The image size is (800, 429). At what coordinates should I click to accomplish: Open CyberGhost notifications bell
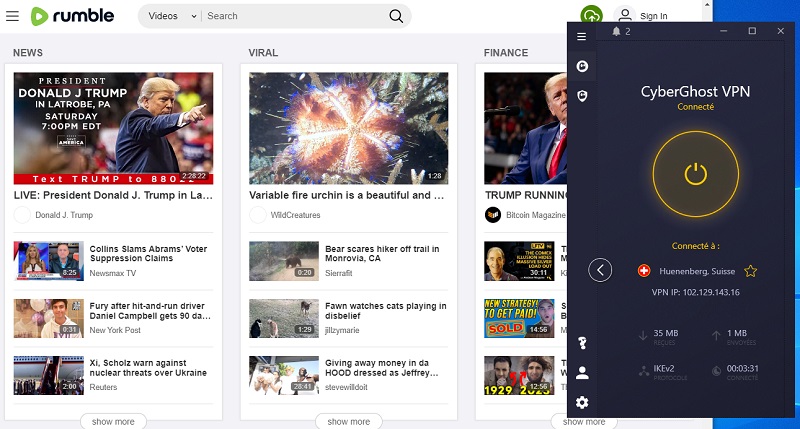[616, 32]
